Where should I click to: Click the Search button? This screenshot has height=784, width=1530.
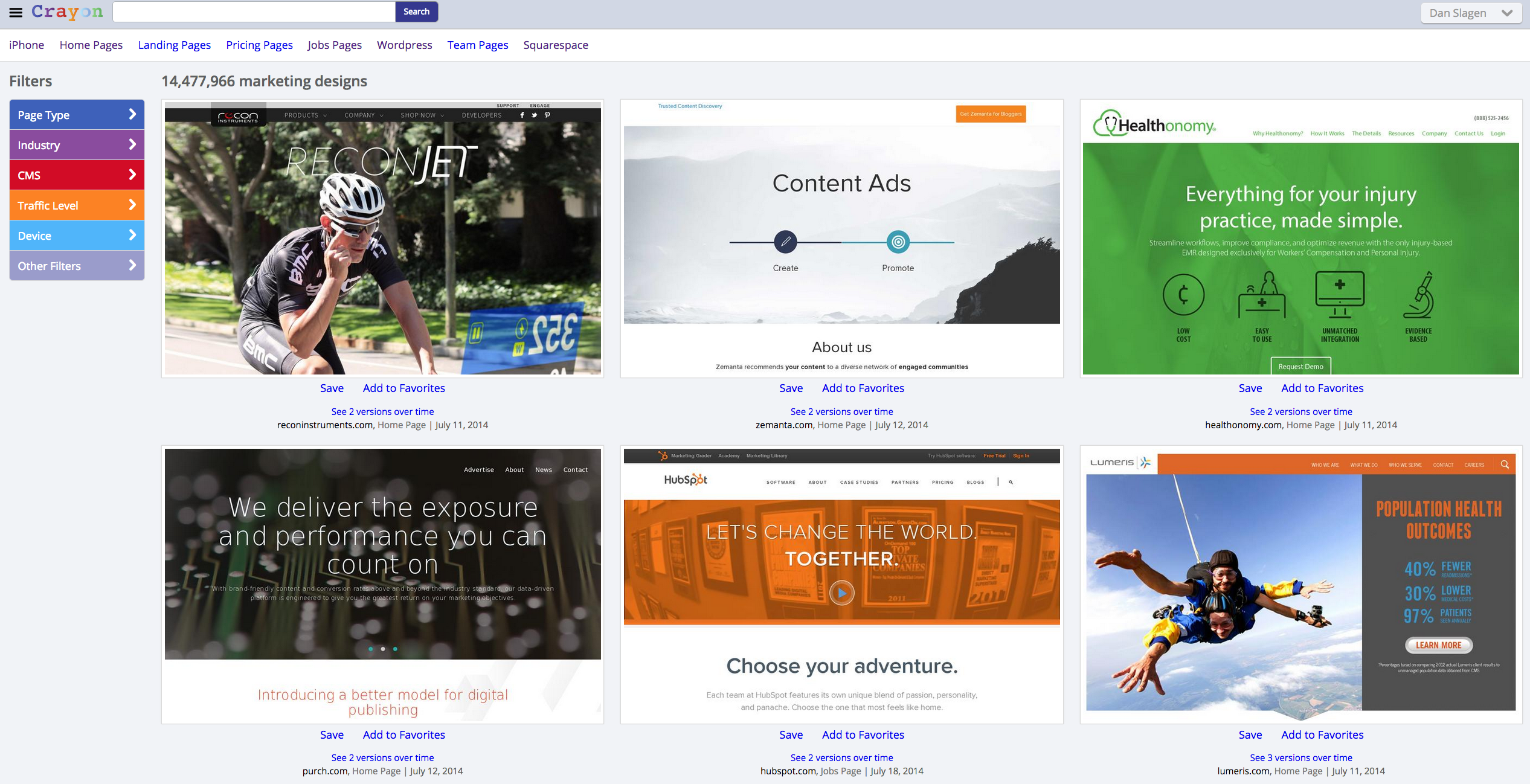(416, 11)
